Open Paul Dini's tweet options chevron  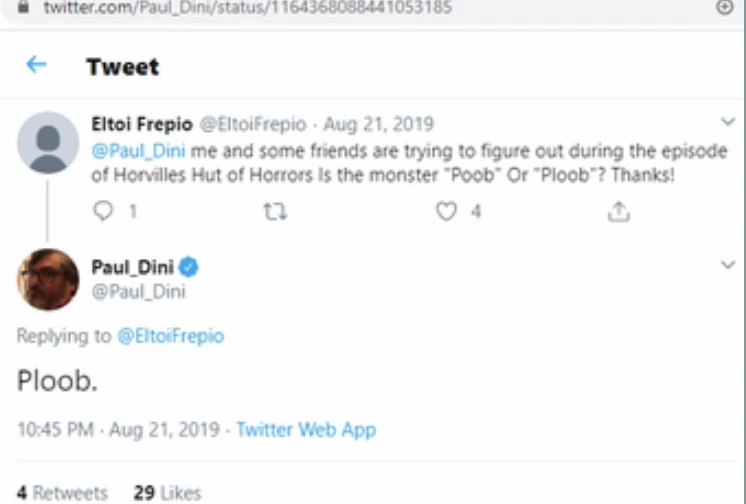[728, 265]
